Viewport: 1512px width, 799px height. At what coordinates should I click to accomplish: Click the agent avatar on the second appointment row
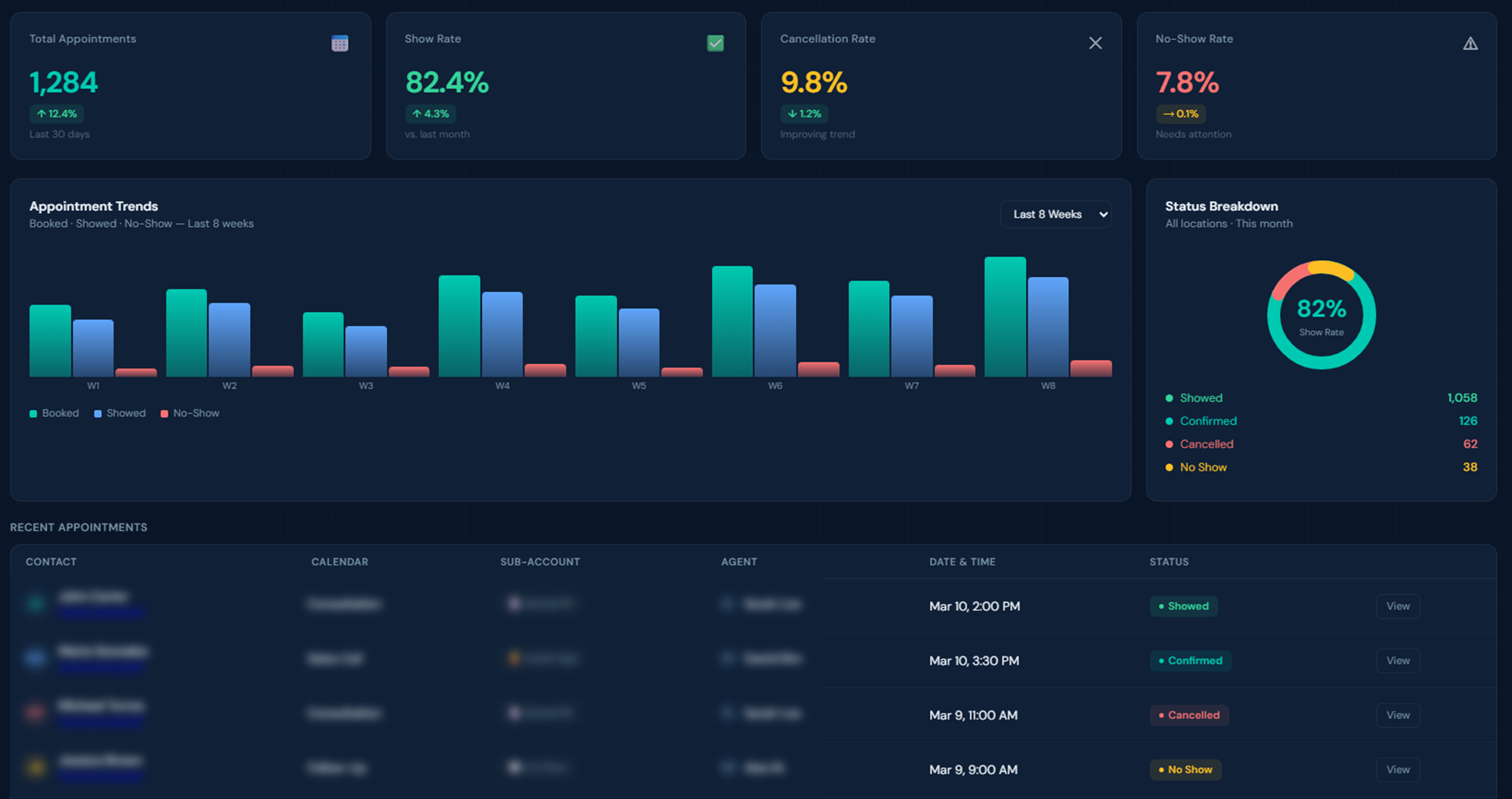click(728, 658)
